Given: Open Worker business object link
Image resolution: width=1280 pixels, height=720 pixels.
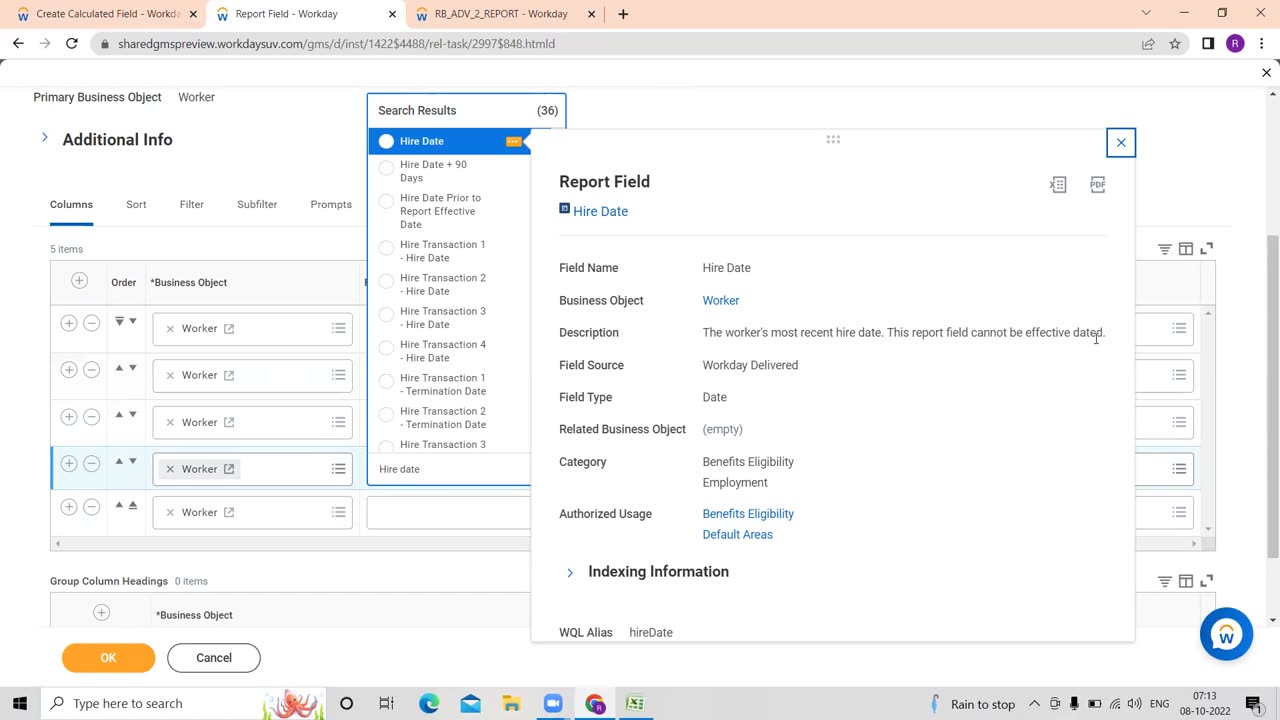Looking at the screenshot, I should point(721,300).
